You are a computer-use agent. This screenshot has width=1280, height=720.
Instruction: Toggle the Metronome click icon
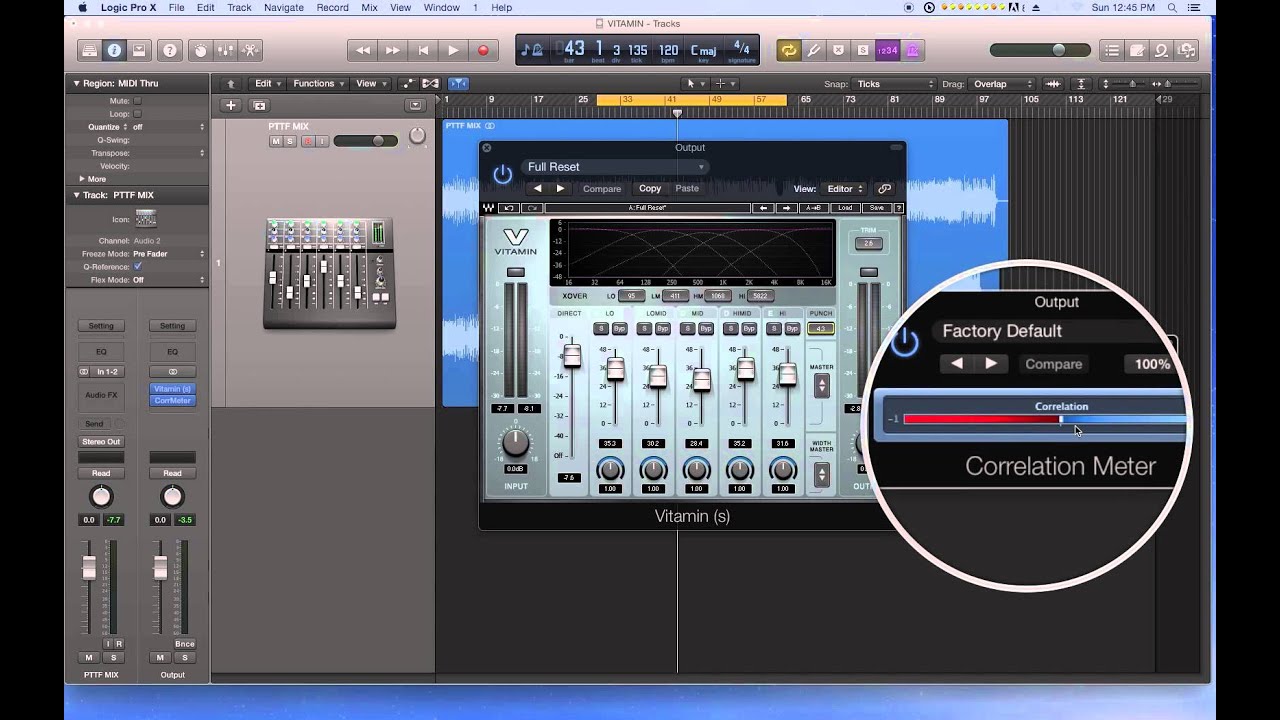911,50
